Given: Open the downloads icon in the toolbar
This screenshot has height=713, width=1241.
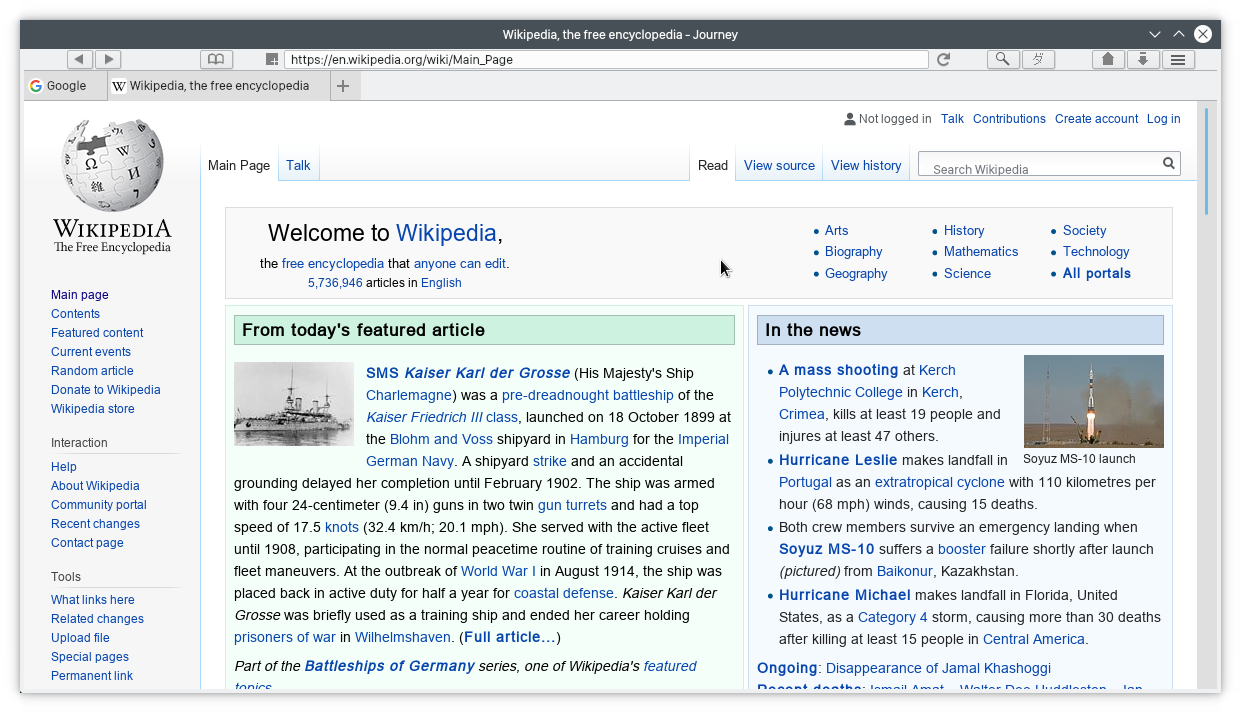Looking at the screenshot, I should [1143, 59].
